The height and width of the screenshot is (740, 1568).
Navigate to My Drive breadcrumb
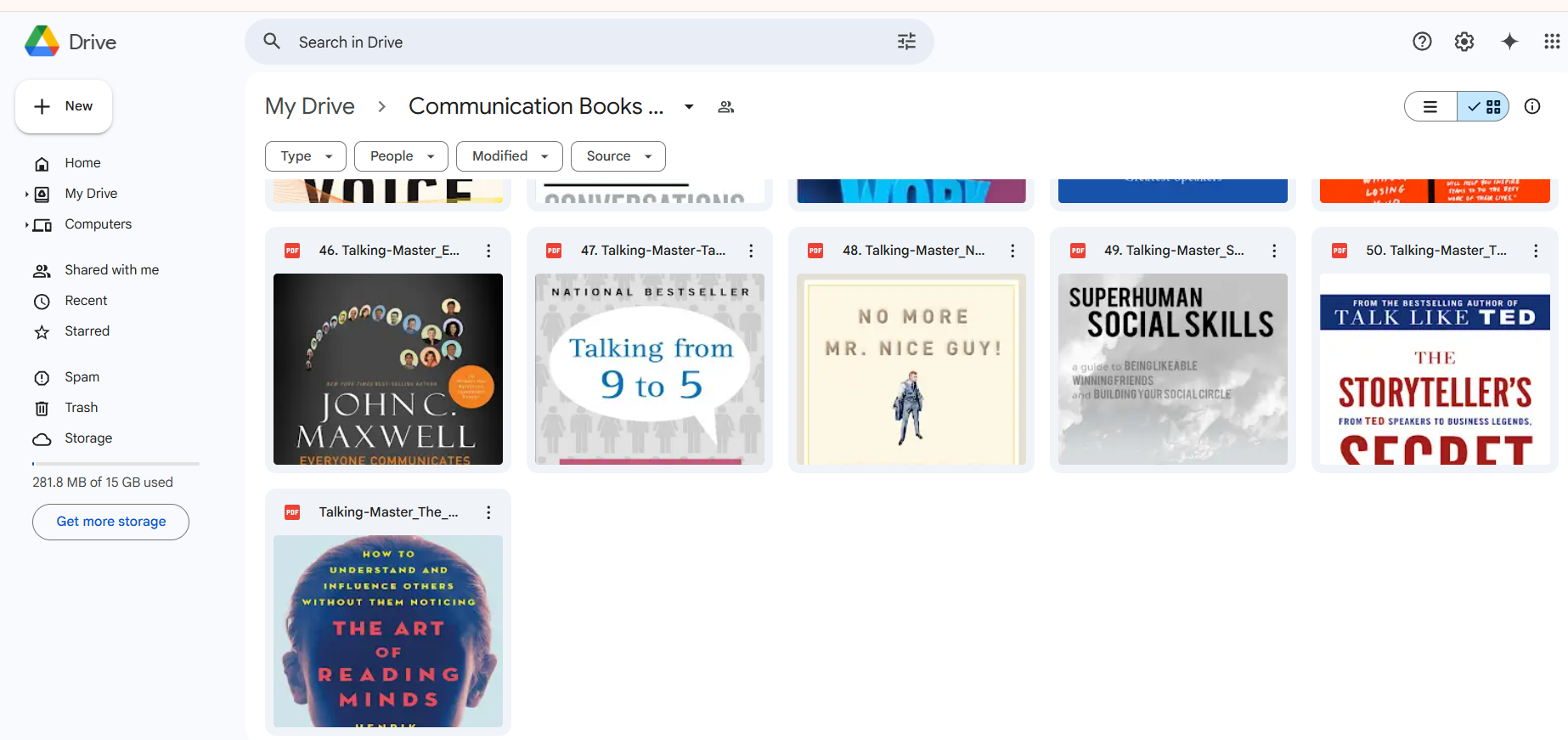pos(310,106)
